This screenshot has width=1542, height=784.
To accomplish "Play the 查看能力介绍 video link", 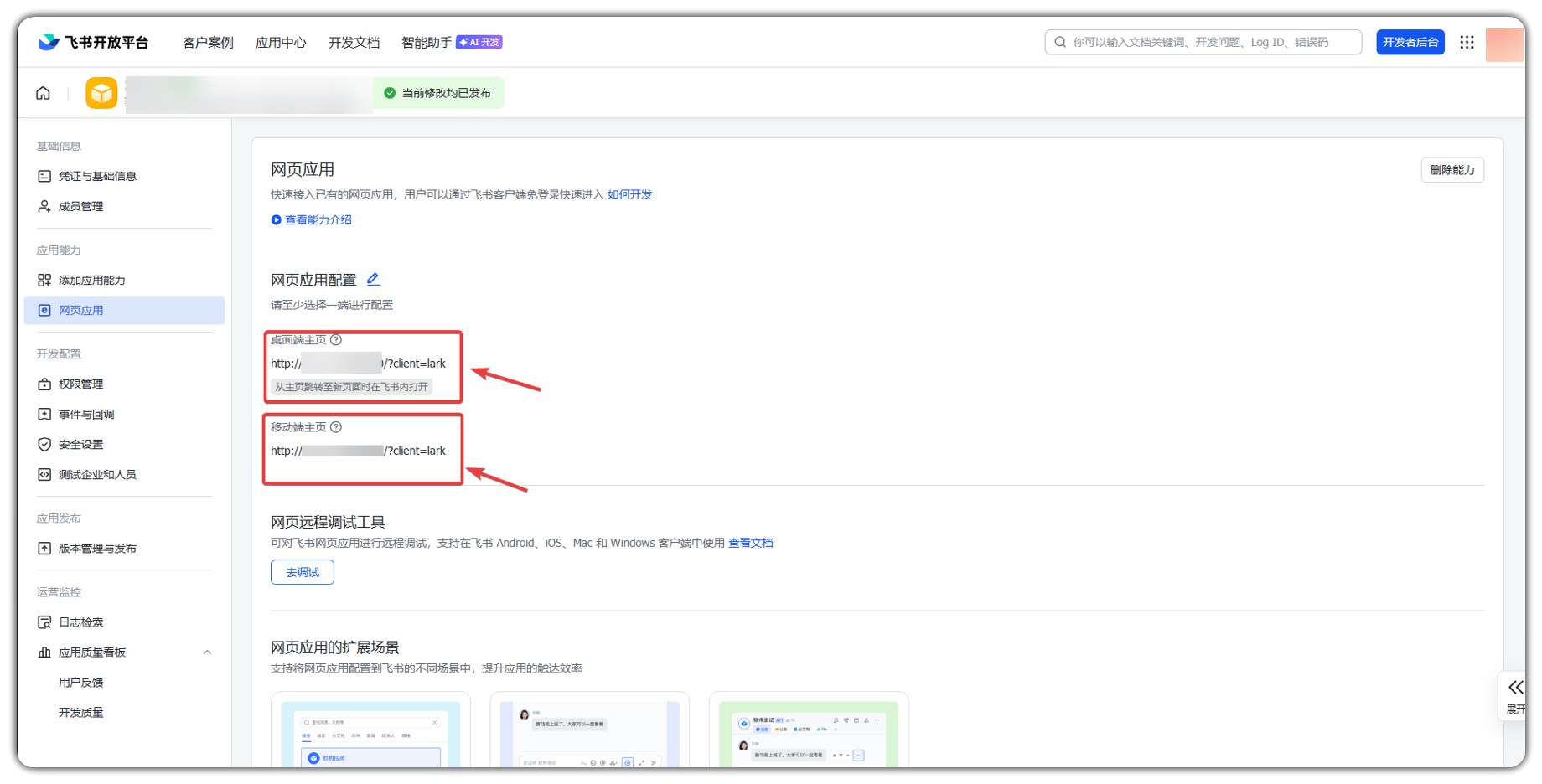I will click(x=311, y=219).
